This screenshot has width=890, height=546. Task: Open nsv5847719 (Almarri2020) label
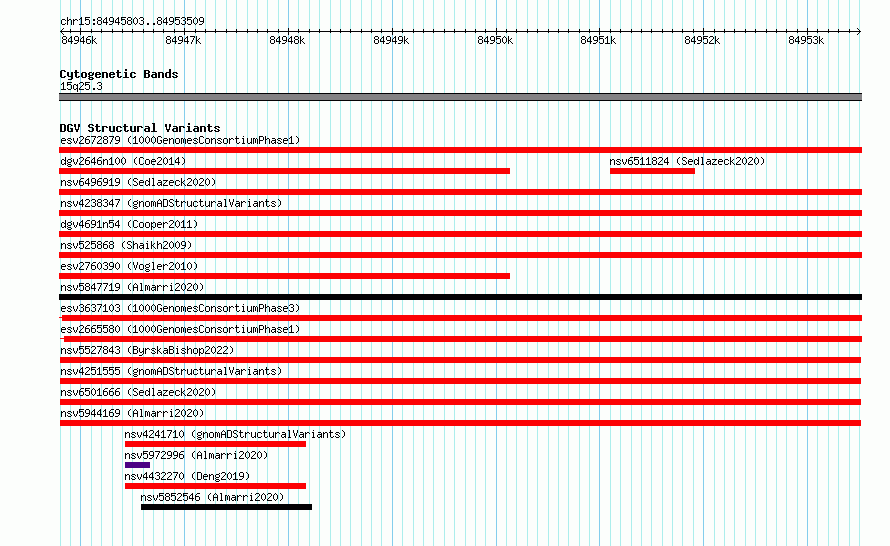tap(132, 287)
